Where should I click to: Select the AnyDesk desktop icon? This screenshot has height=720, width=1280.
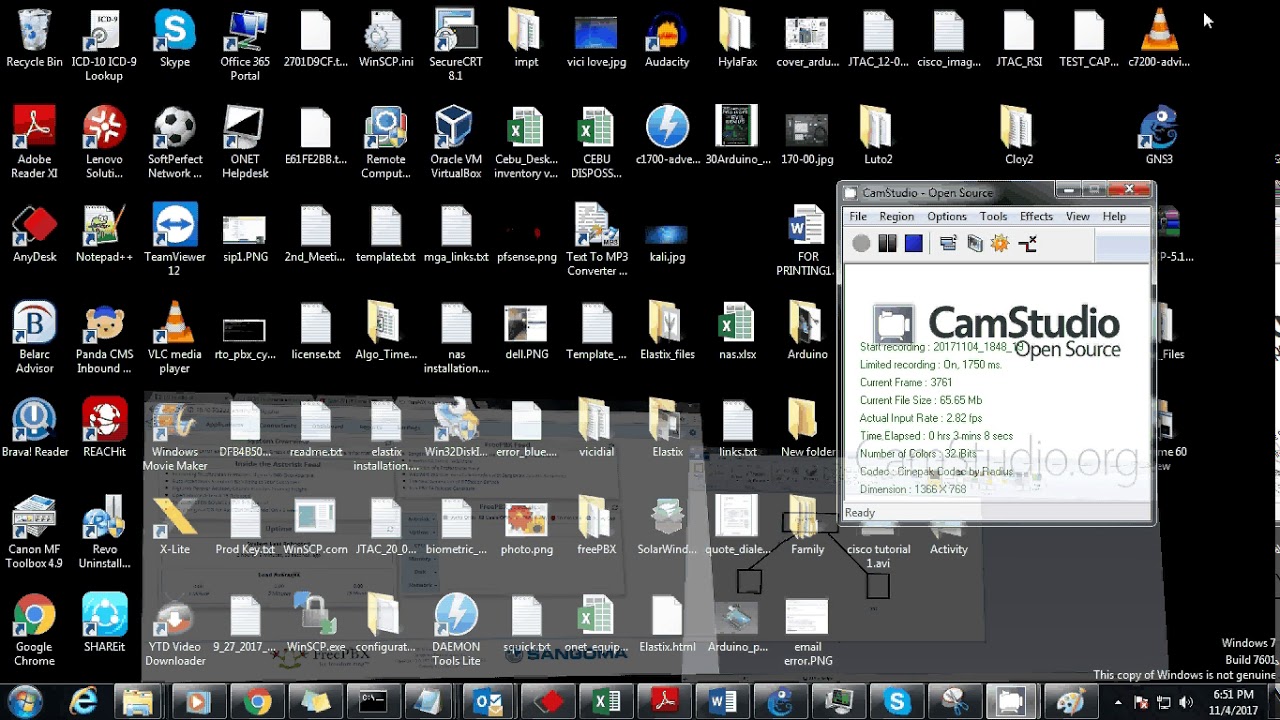pos(34,233)
